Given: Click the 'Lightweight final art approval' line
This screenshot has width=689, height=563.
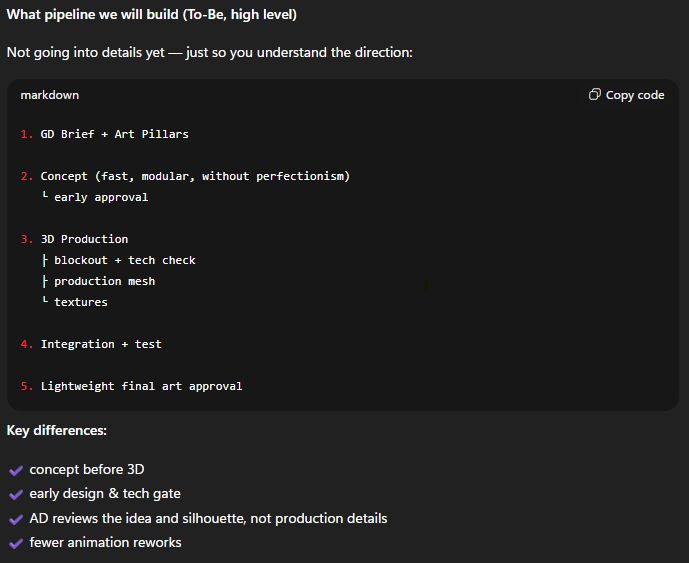Looking at the screenshot, I should [141, 386].
